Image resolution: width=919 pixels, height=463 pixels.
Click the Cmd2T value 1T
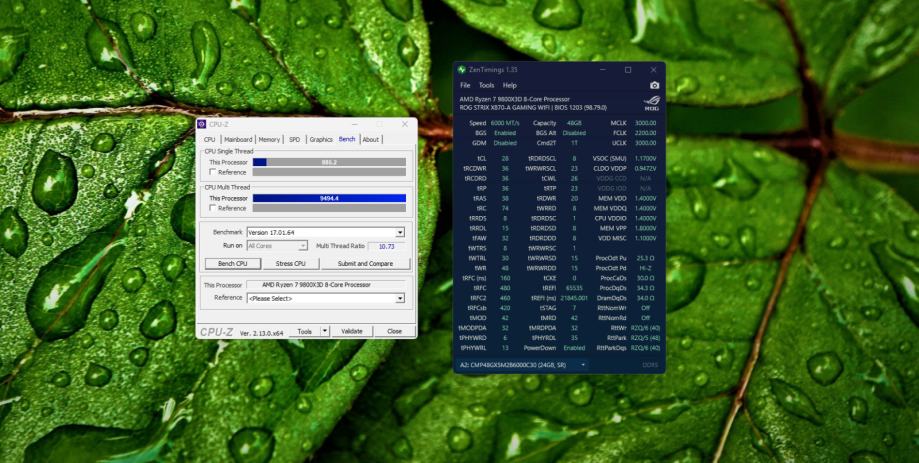coord(574,143)
